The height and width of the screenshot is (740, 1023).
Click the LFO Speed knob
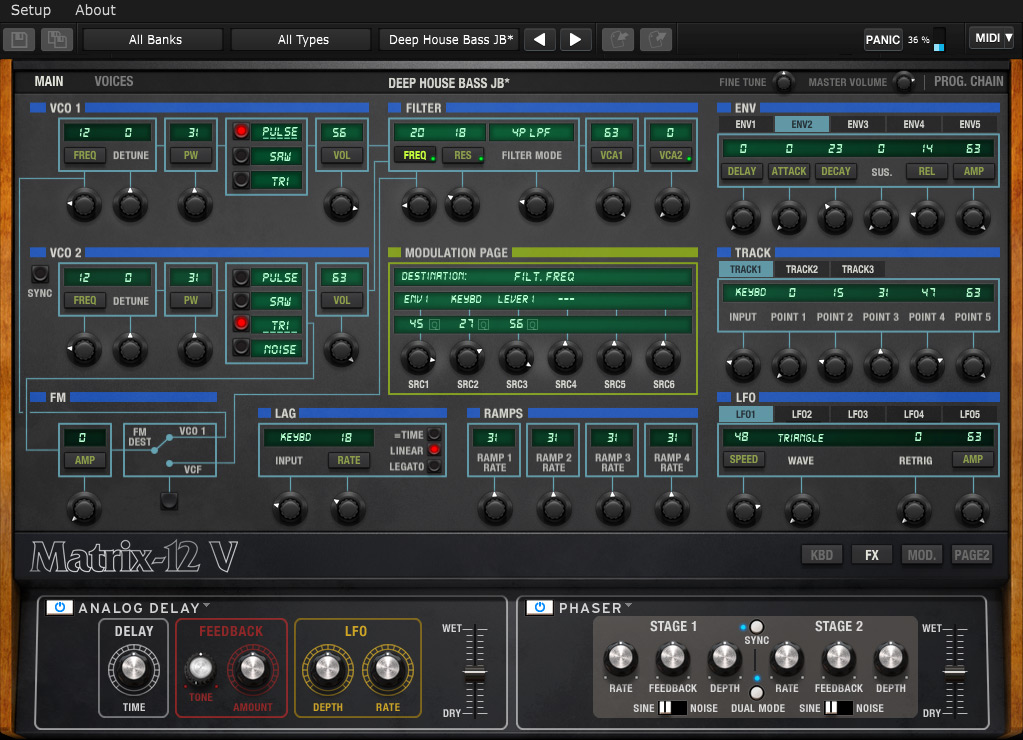[744, 510]
